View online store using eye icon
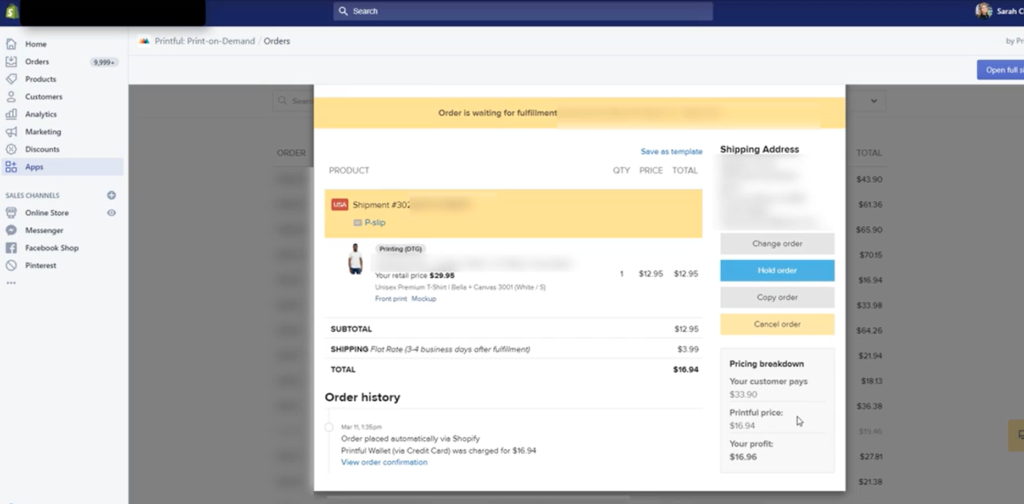 click(x=112, y=213)
